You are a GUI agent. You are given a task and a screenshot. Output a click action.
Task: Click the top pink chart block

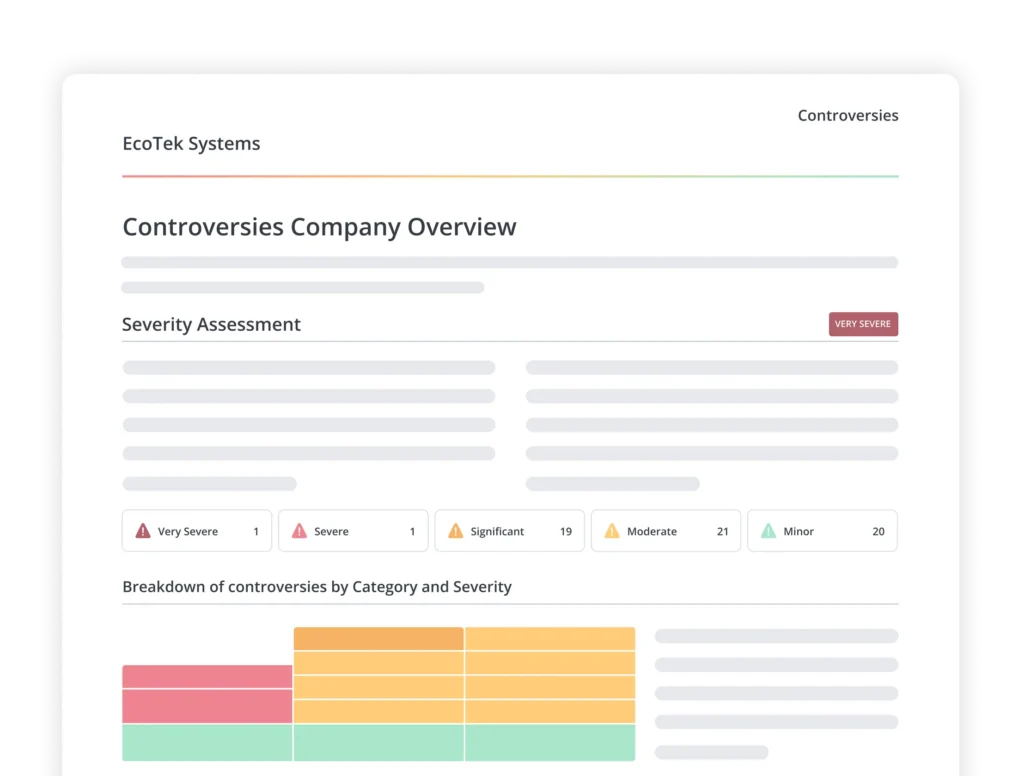click(207, 676)
